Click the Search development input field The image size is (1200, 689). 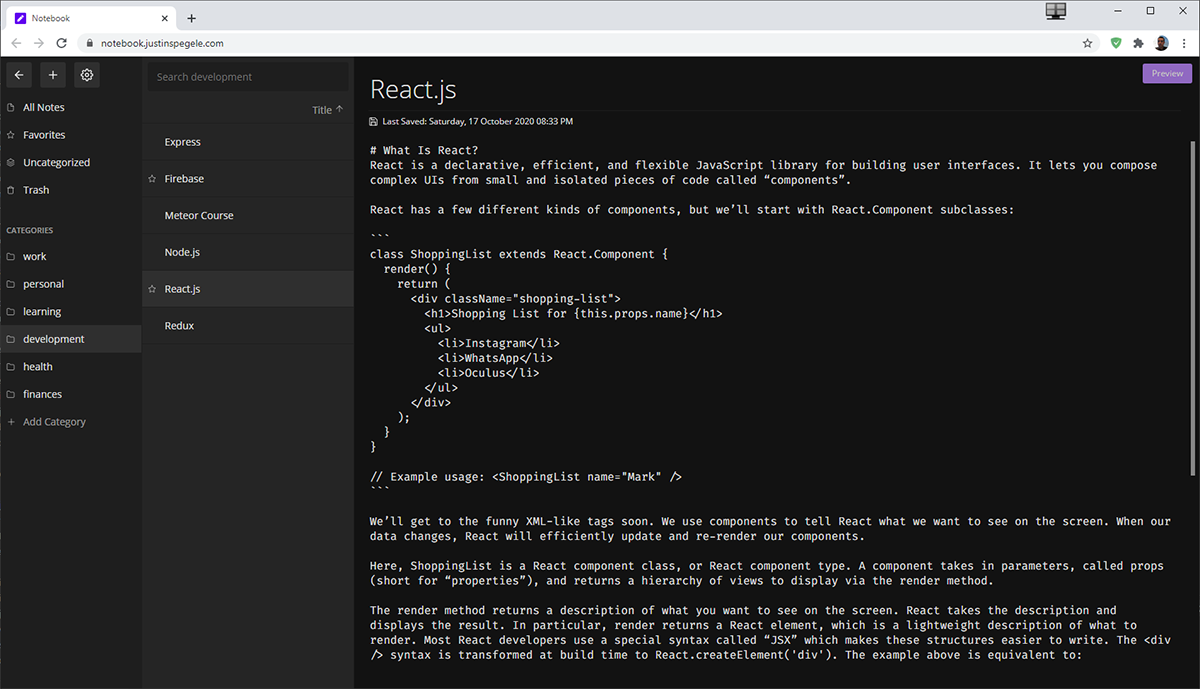[248, 77]
